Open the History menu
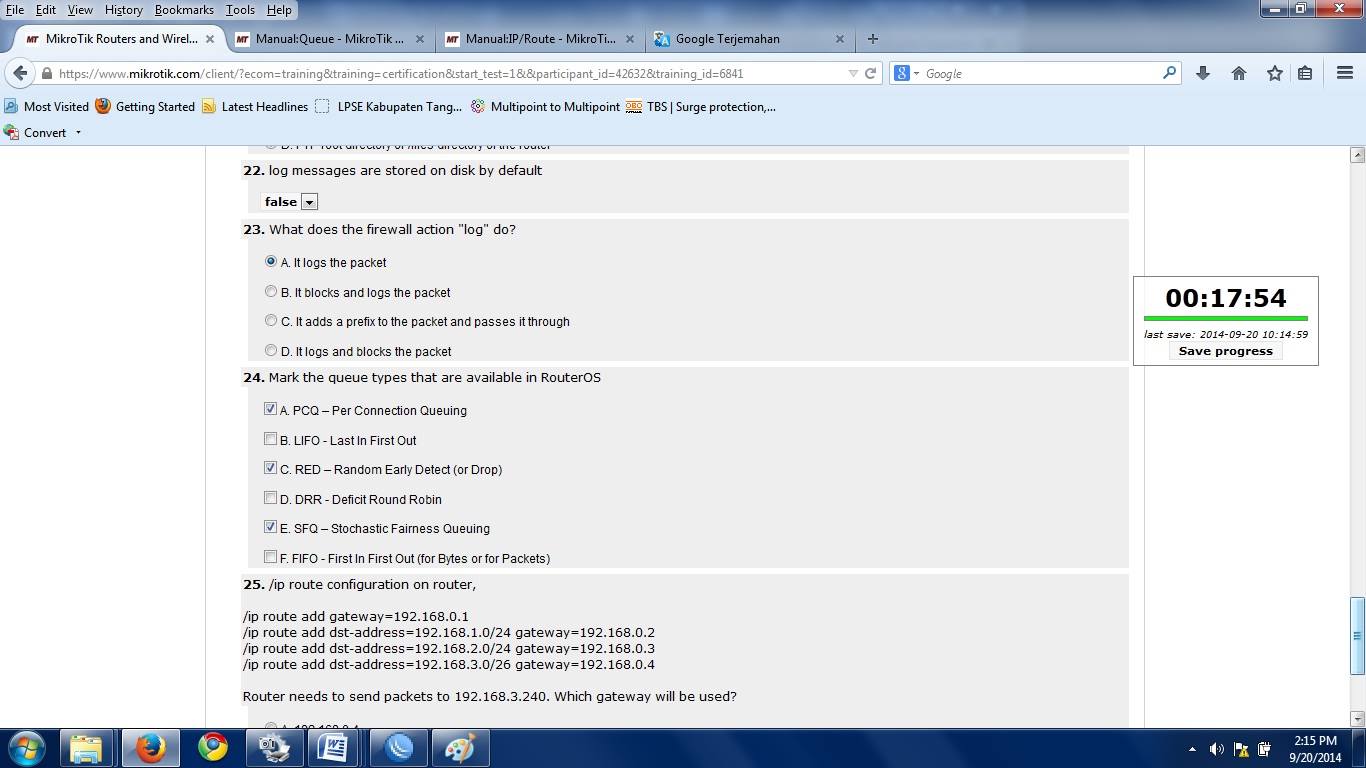The image size is (1366, 768). click(124, 10)
